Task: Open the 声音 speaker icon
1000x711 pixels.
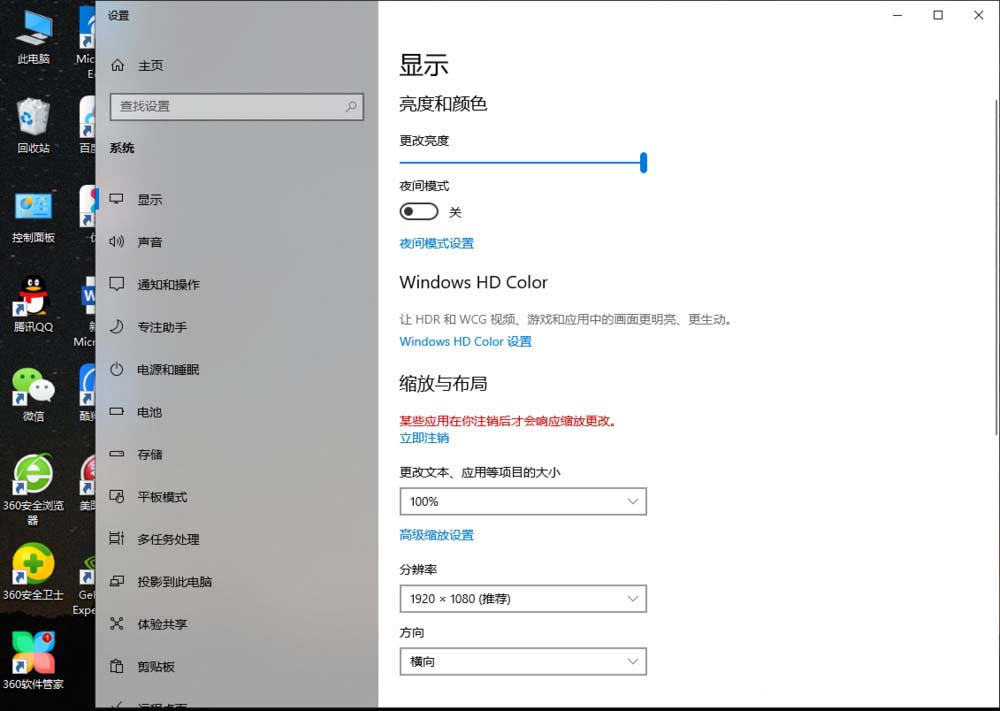Action: pos(117,242)
